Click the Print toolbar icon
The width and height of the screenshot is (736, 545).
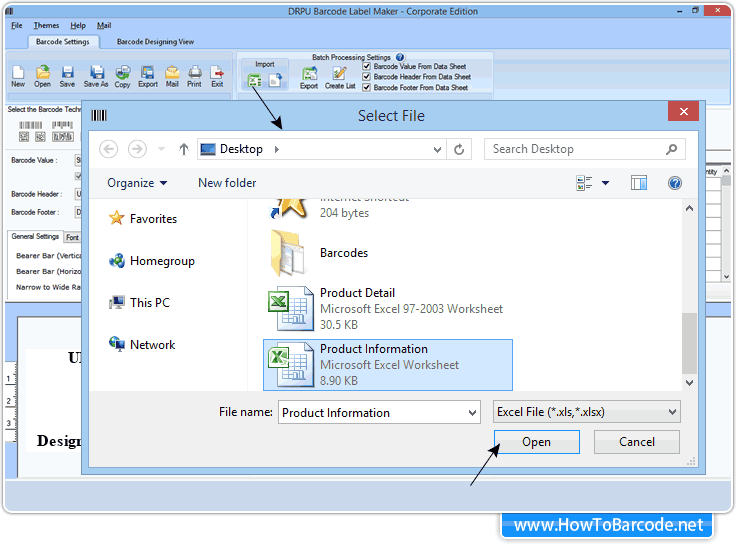pyautogui.click(x=194, y=77)
